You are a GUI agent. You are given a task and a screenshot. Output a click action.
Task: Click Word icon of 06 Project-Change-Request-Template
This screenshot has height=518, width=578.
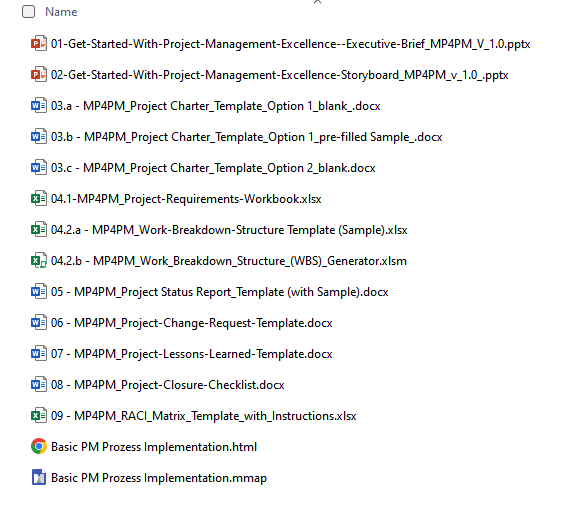[x=39, y=322]
